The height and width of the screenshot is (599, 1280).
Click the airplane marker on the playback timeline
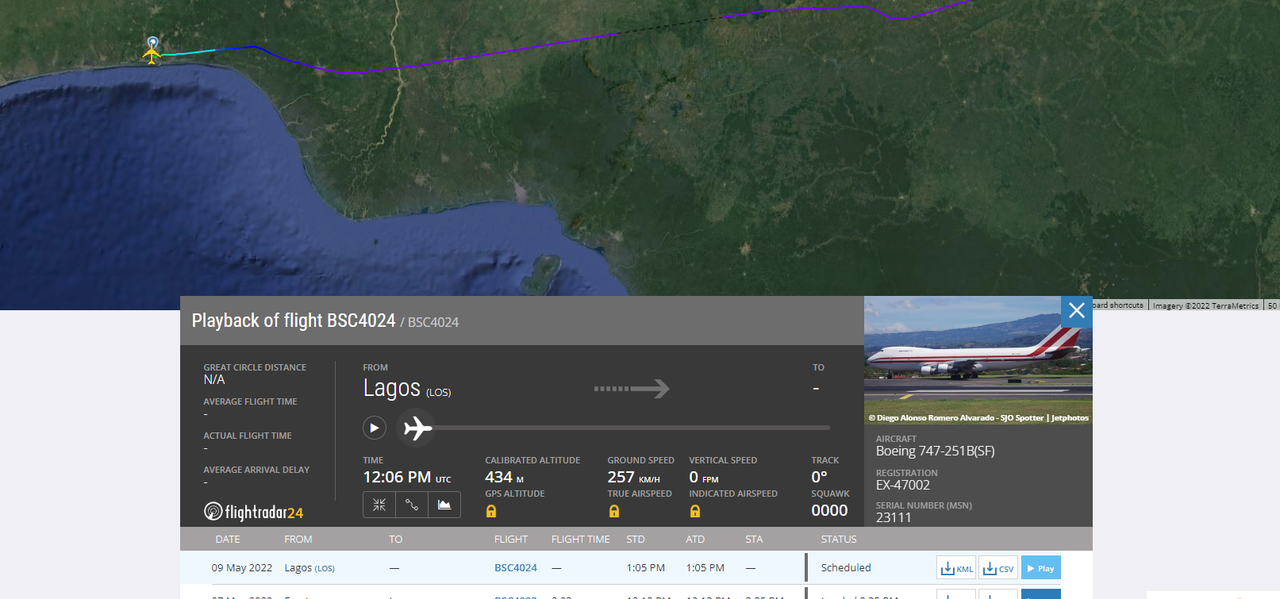click(x=416, y=428)
